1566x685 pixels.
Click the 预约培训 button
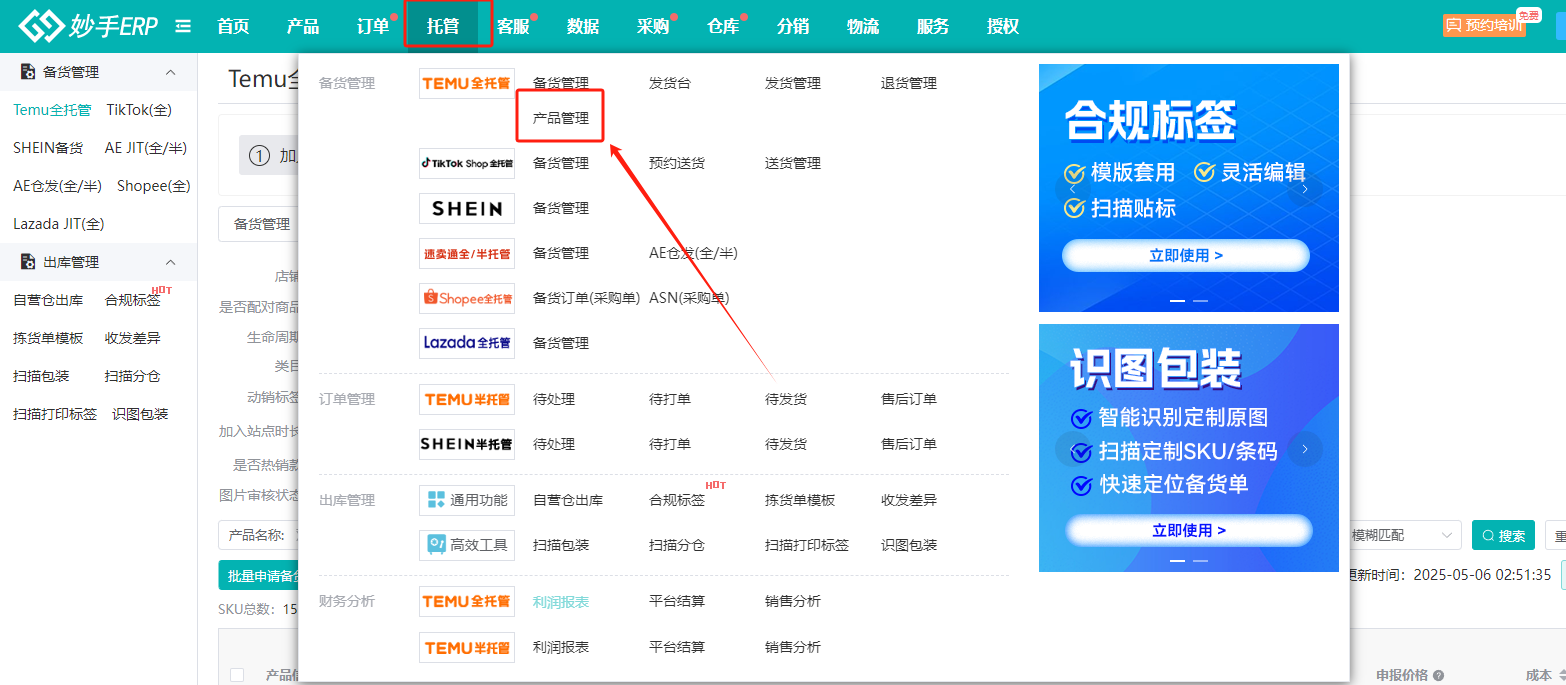pos(1484,26)
